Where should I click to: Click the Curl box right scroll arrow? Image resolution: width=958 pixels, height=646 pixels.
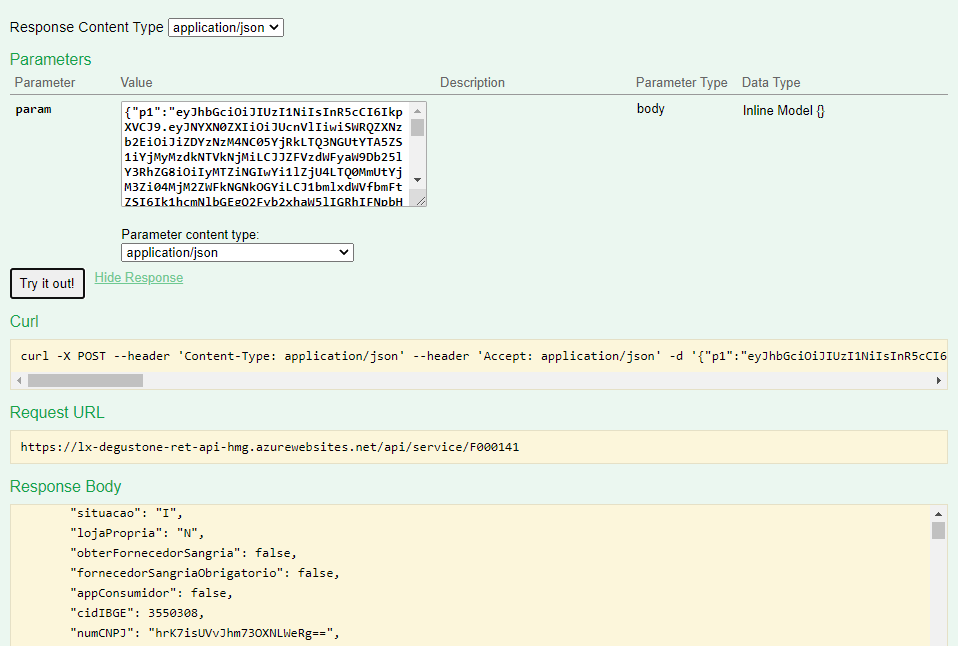click(939, 380)
